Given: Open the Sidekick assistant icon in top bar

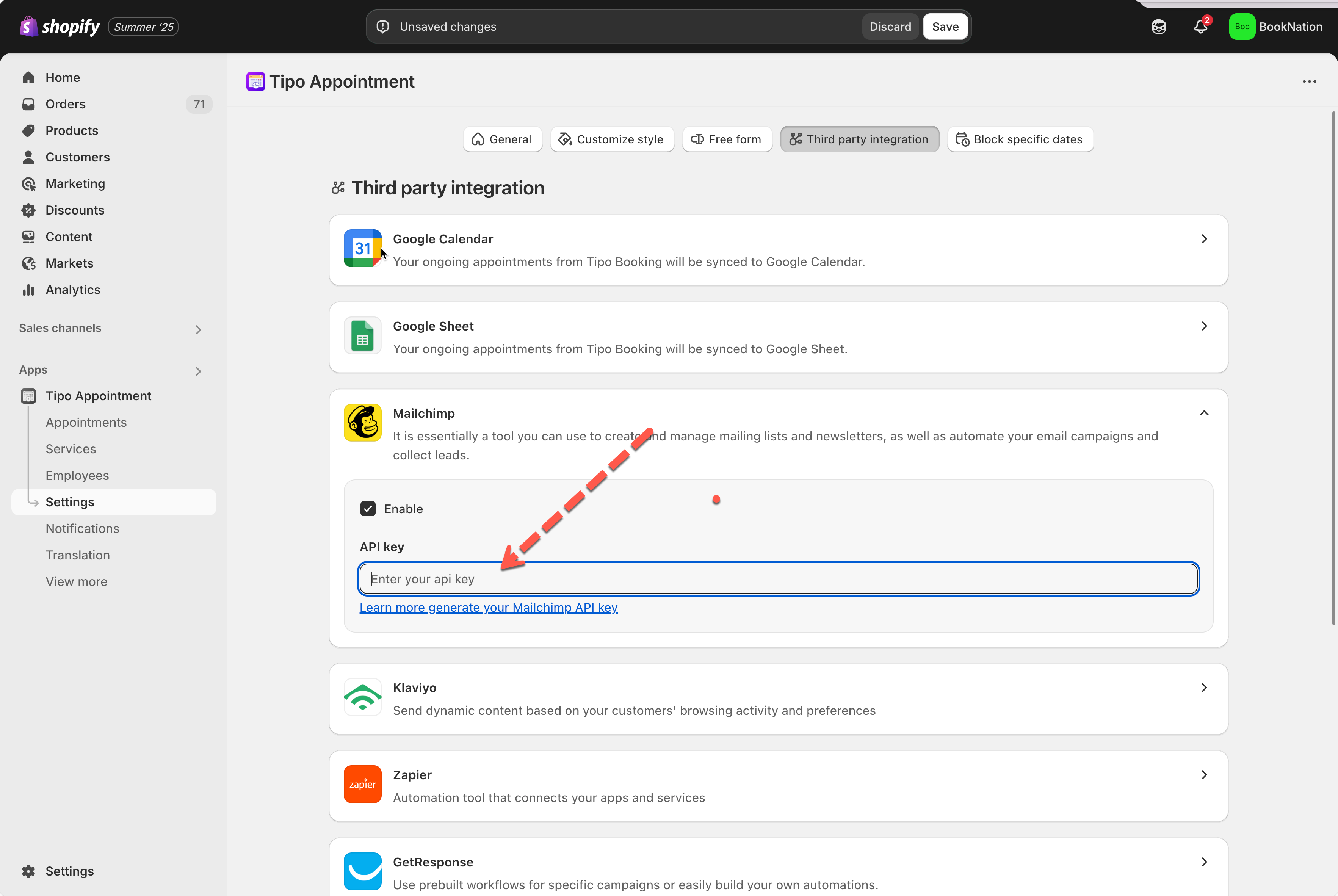Looking at the screenshot, I should (x=1159, y=27).
